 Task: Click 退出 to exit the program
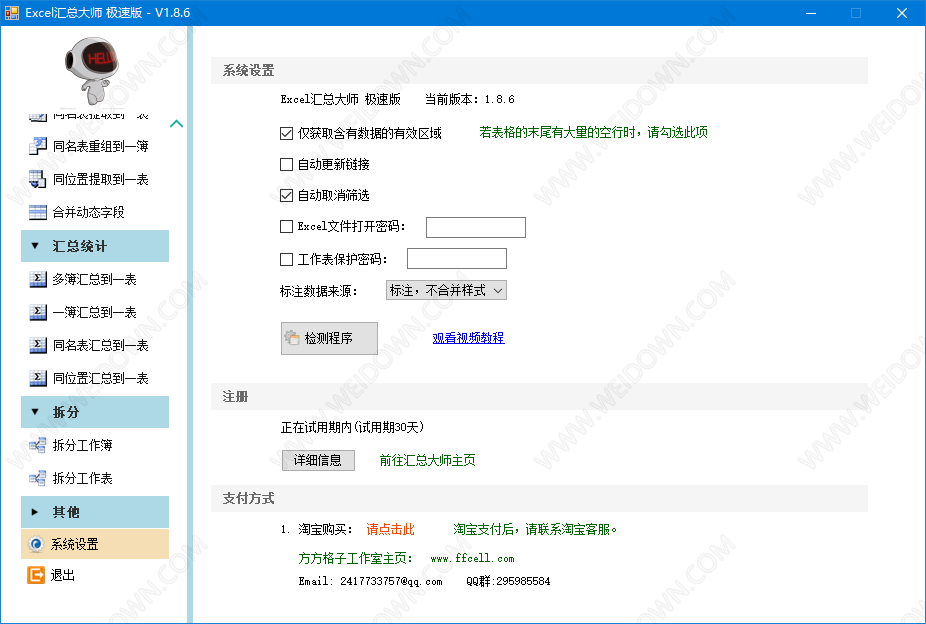pos(63,575)
